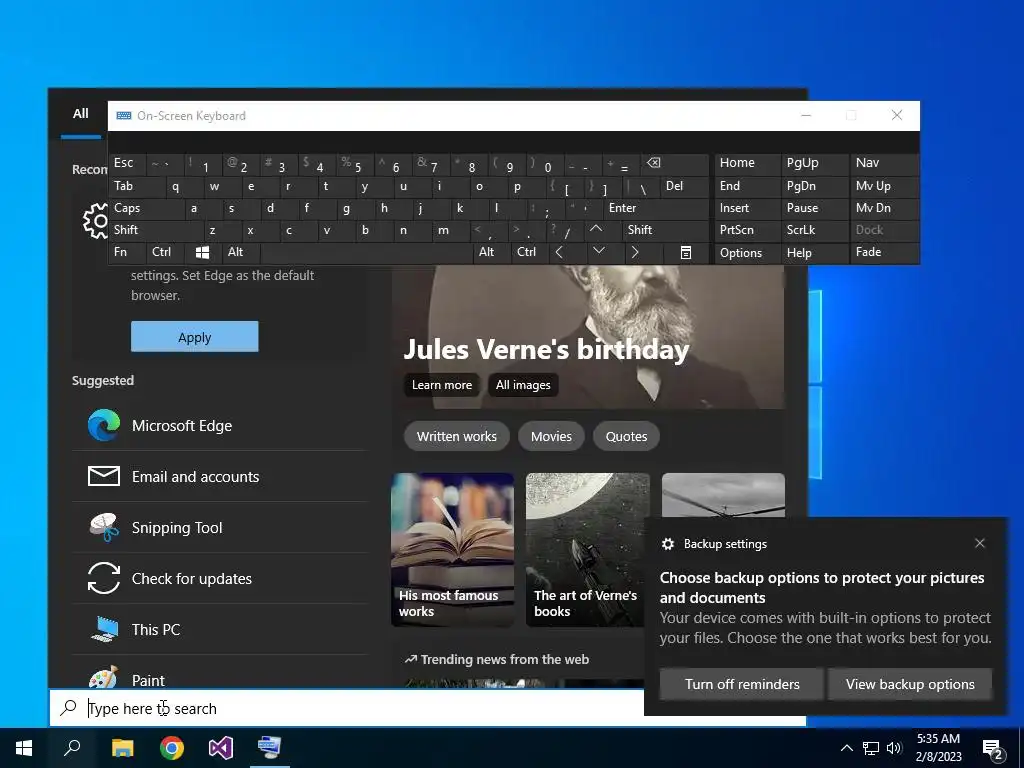Open Email and accounts suggestion

click(220, 477)
